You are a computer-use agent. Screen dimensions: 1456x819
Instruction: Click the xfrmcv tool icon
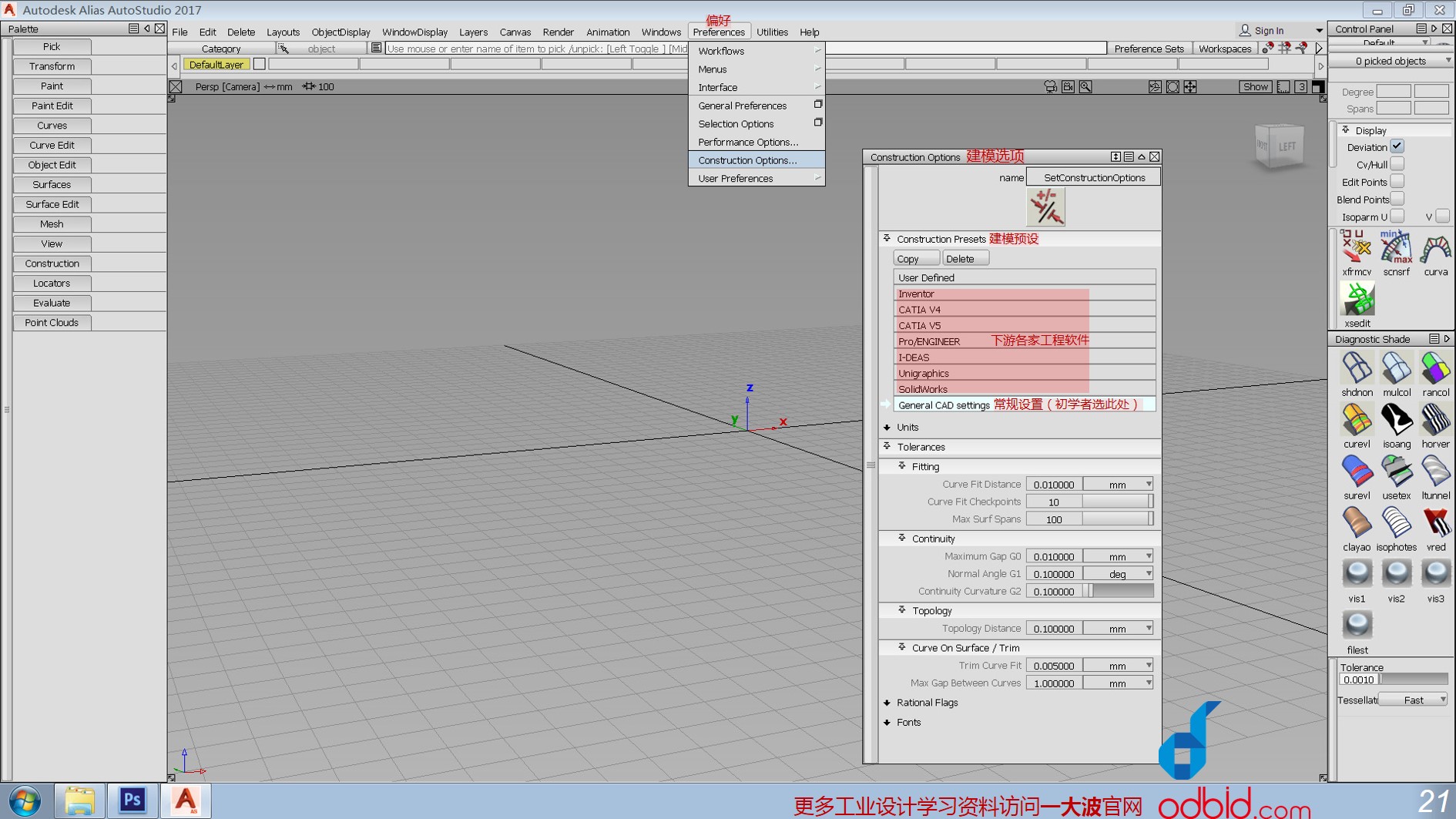[x=1357, y=248]
